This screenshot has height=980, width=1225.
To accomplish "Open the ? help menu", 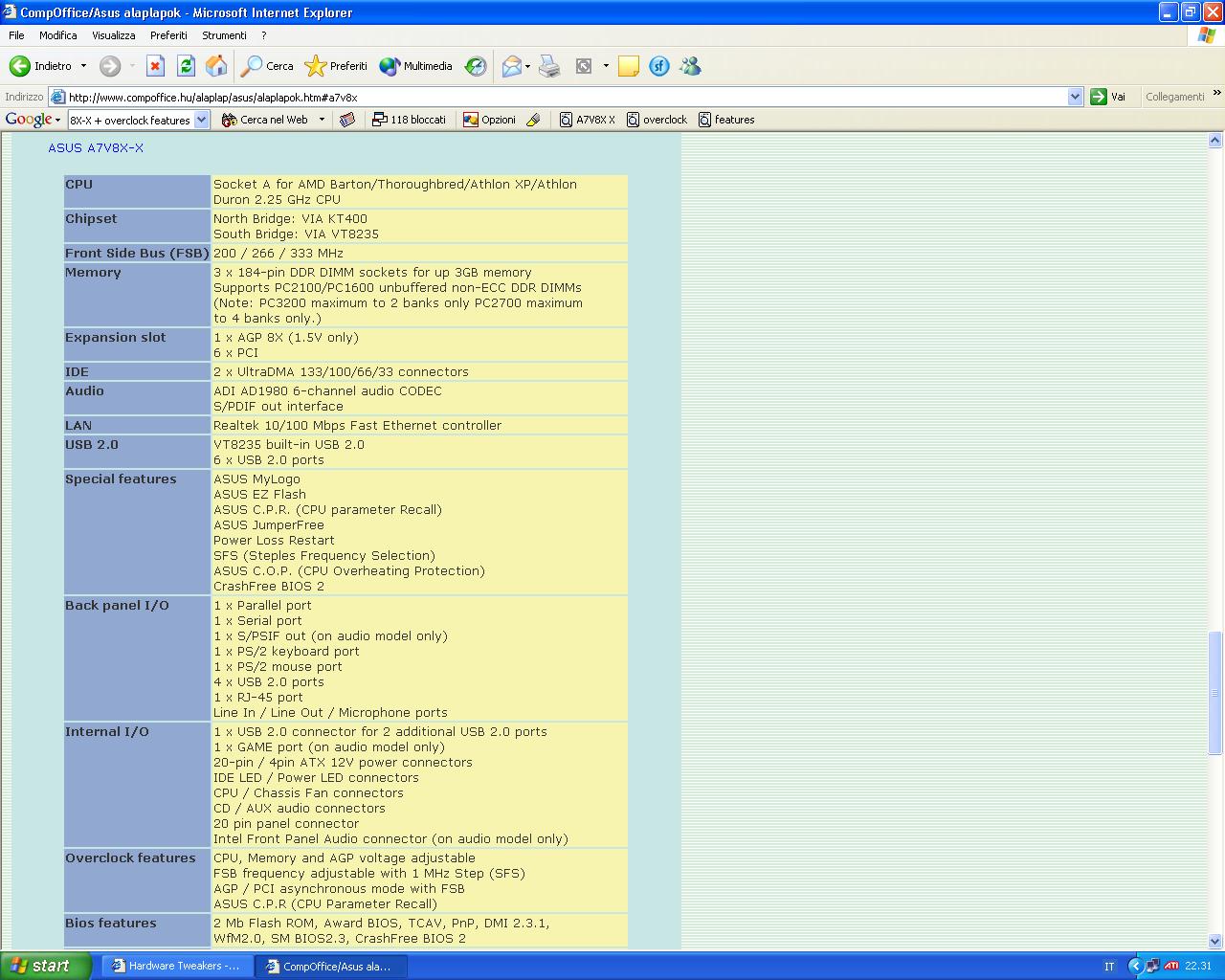I will 264,35.
